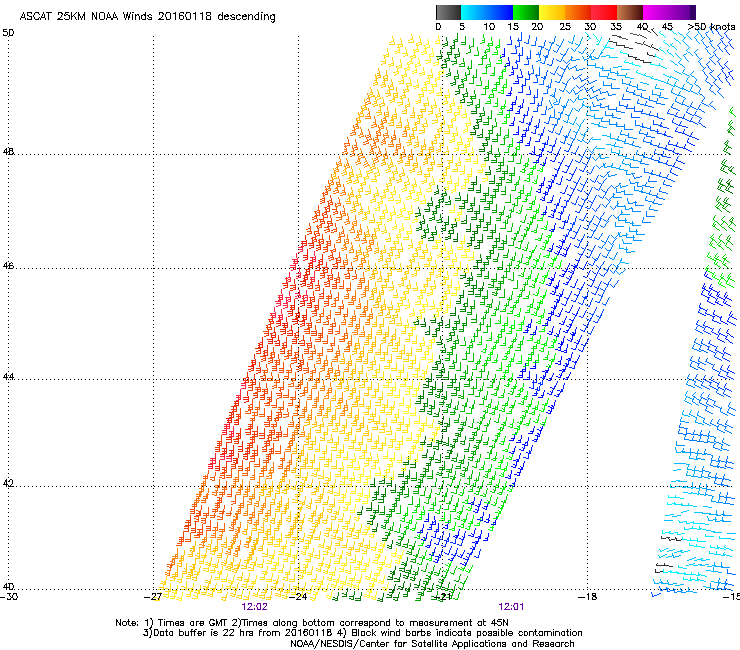Click the red 30-35 knots legend swatch
740x650 pixels.
tap(604, 12)
